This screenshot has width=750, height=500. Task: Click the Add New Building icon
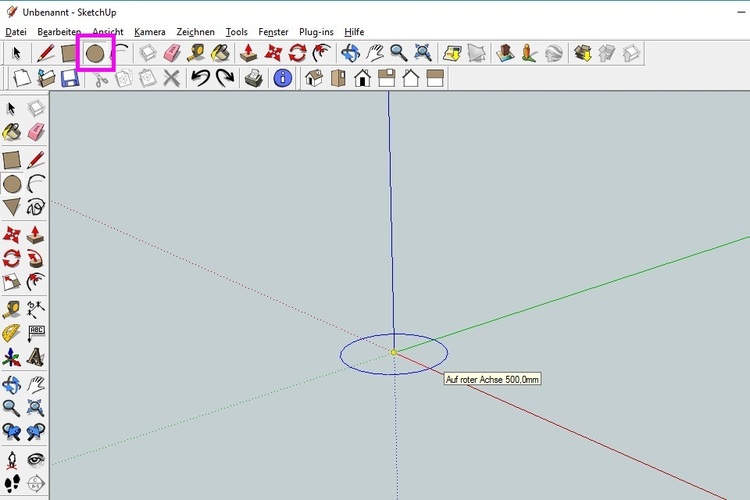coord(505,53)
